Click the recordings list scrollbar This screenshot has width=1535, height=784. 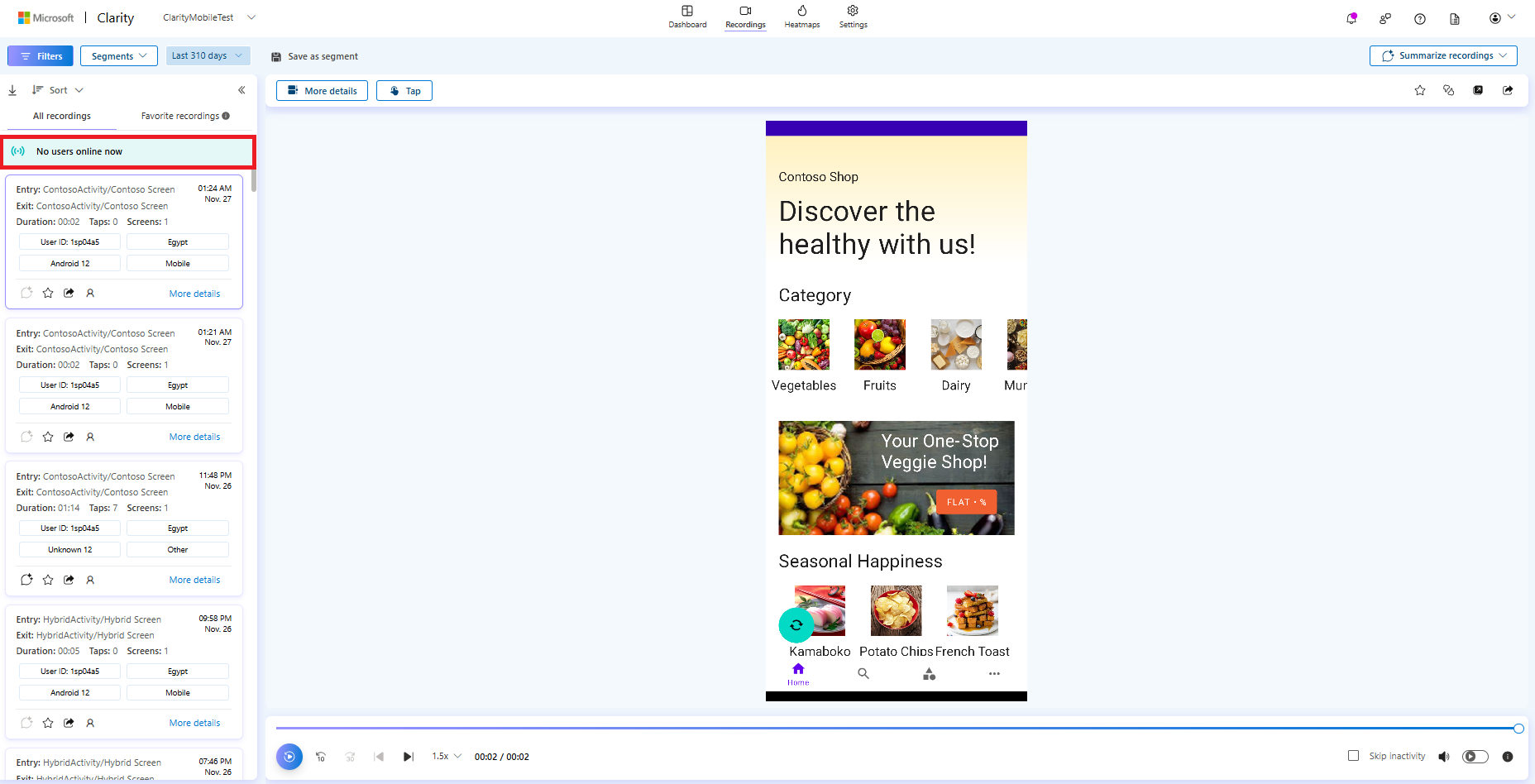(254, 180)
